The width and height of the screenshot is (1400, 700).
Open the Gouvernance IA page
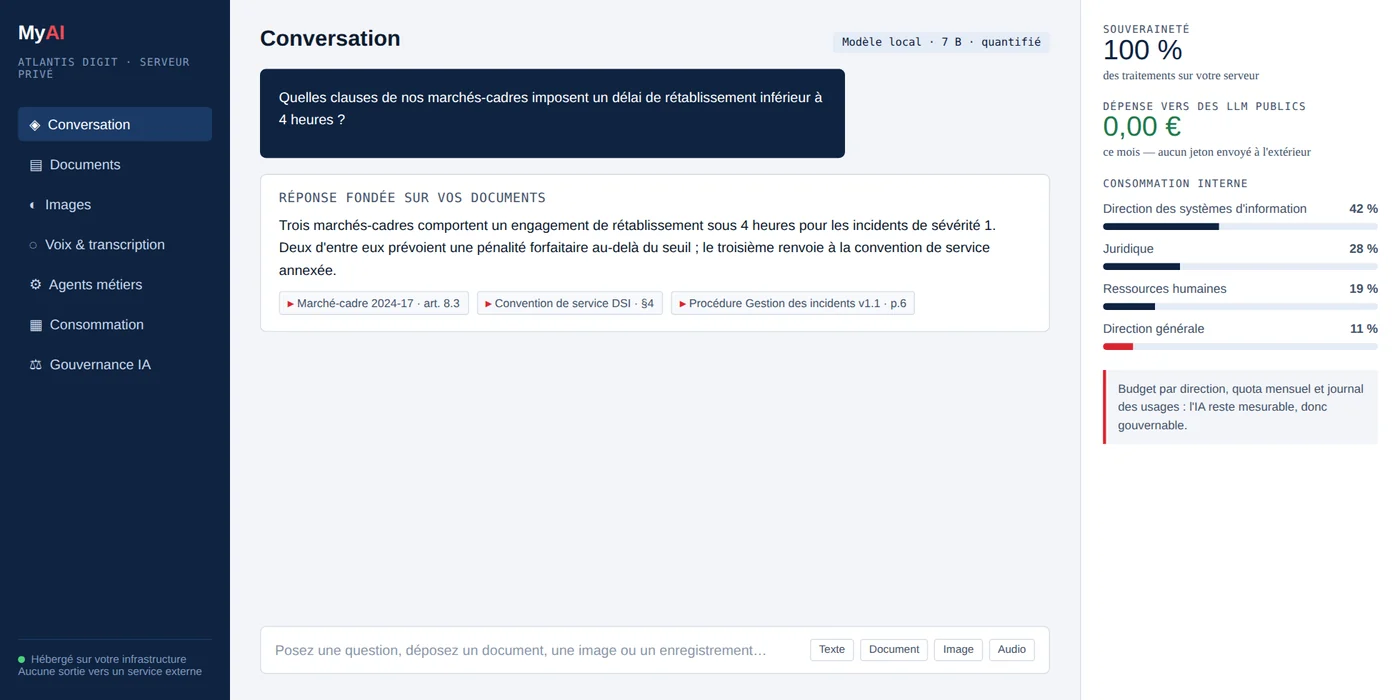(x=115, y=364)
